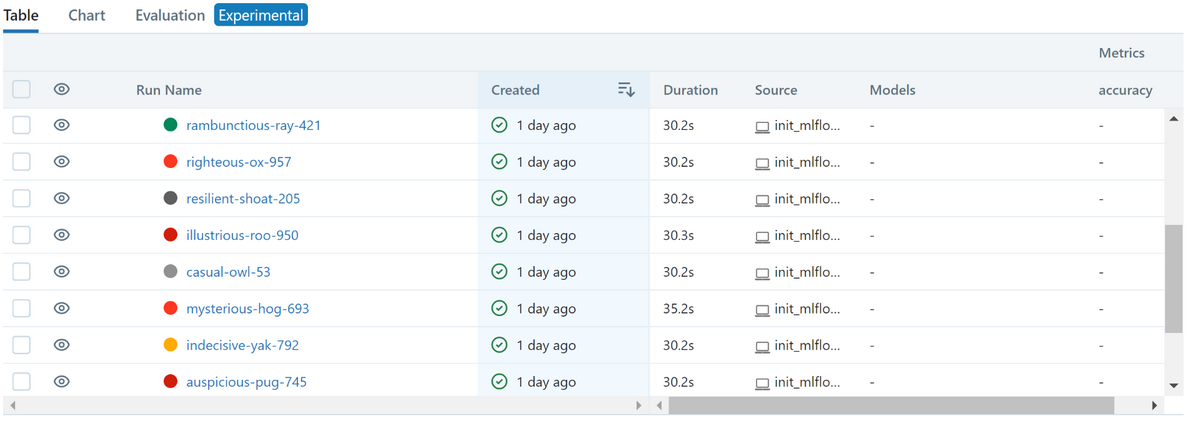1200x421 pixels.
Task: Hide the righteous-ox-957 run
Action: [61, 162]
